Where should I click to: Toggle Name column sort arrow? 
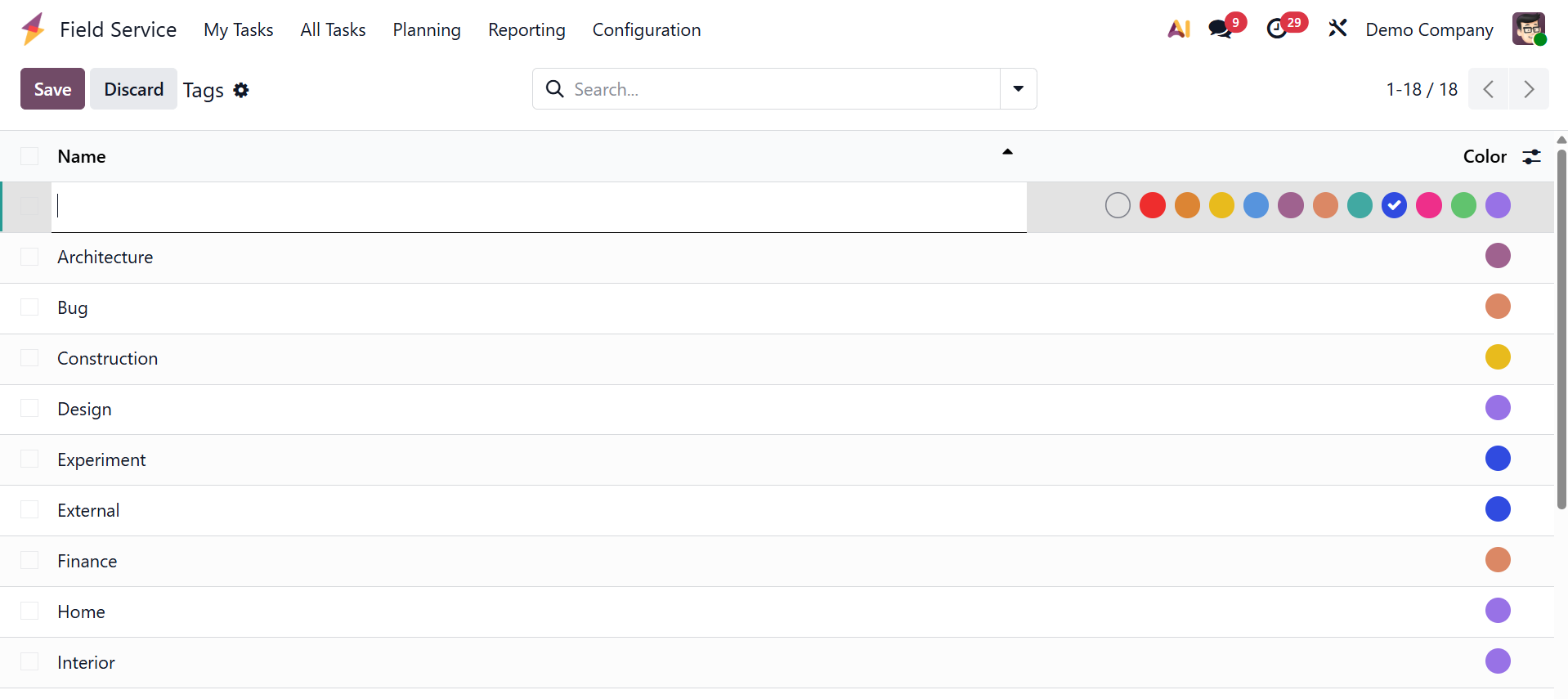click(1008, 152)
